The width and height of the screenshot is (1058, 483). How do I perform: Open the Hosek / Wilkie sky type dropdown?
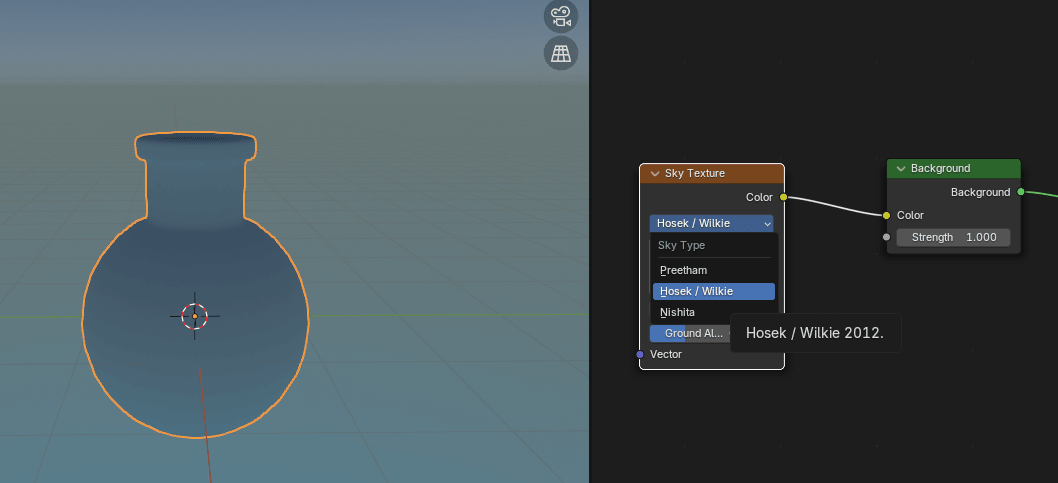pyautogui.click(x=711, y=223)
